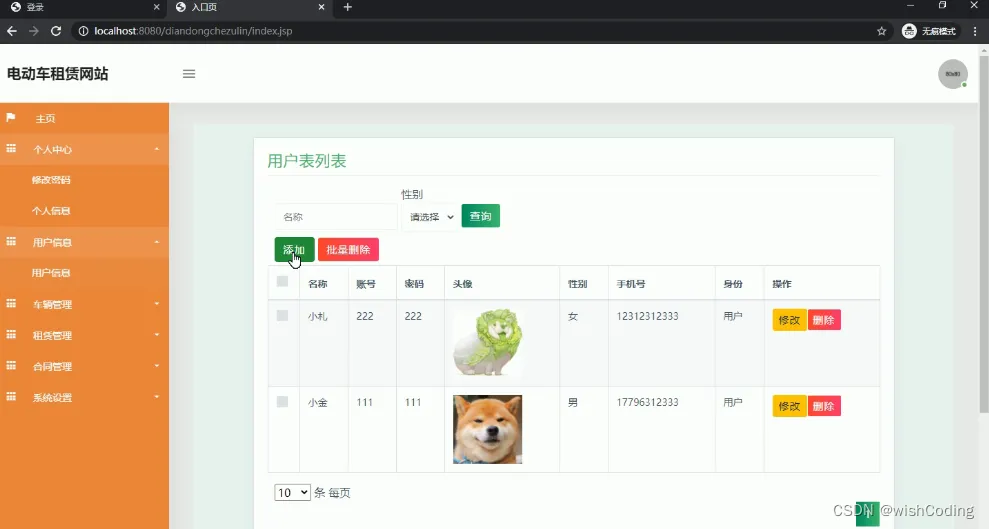Click the green scroll-to-top arrow button
Viewport: 989px width, 529px height.
click(x=867, y=514)
